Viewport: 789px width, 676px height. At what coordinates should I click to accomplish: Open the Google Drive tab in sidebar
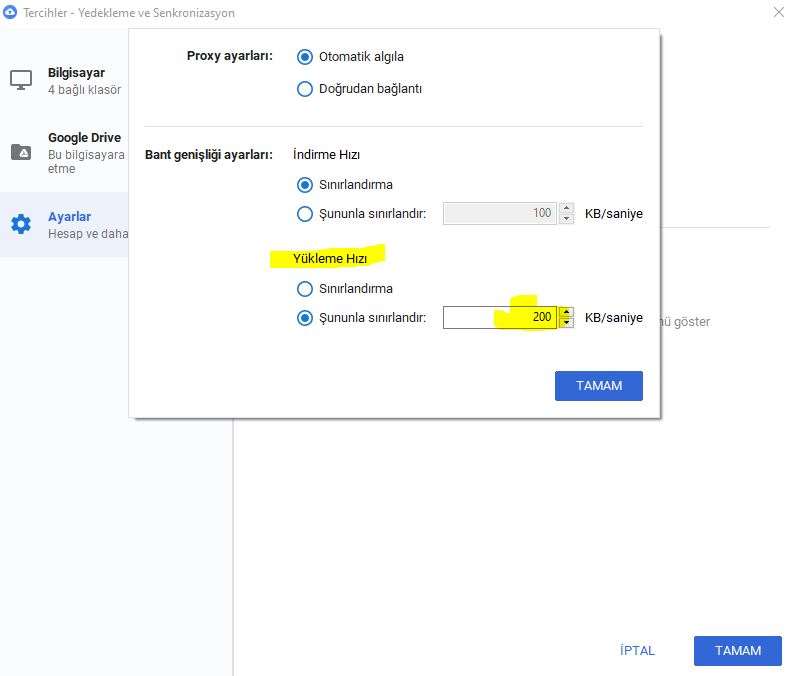point(84,152)
